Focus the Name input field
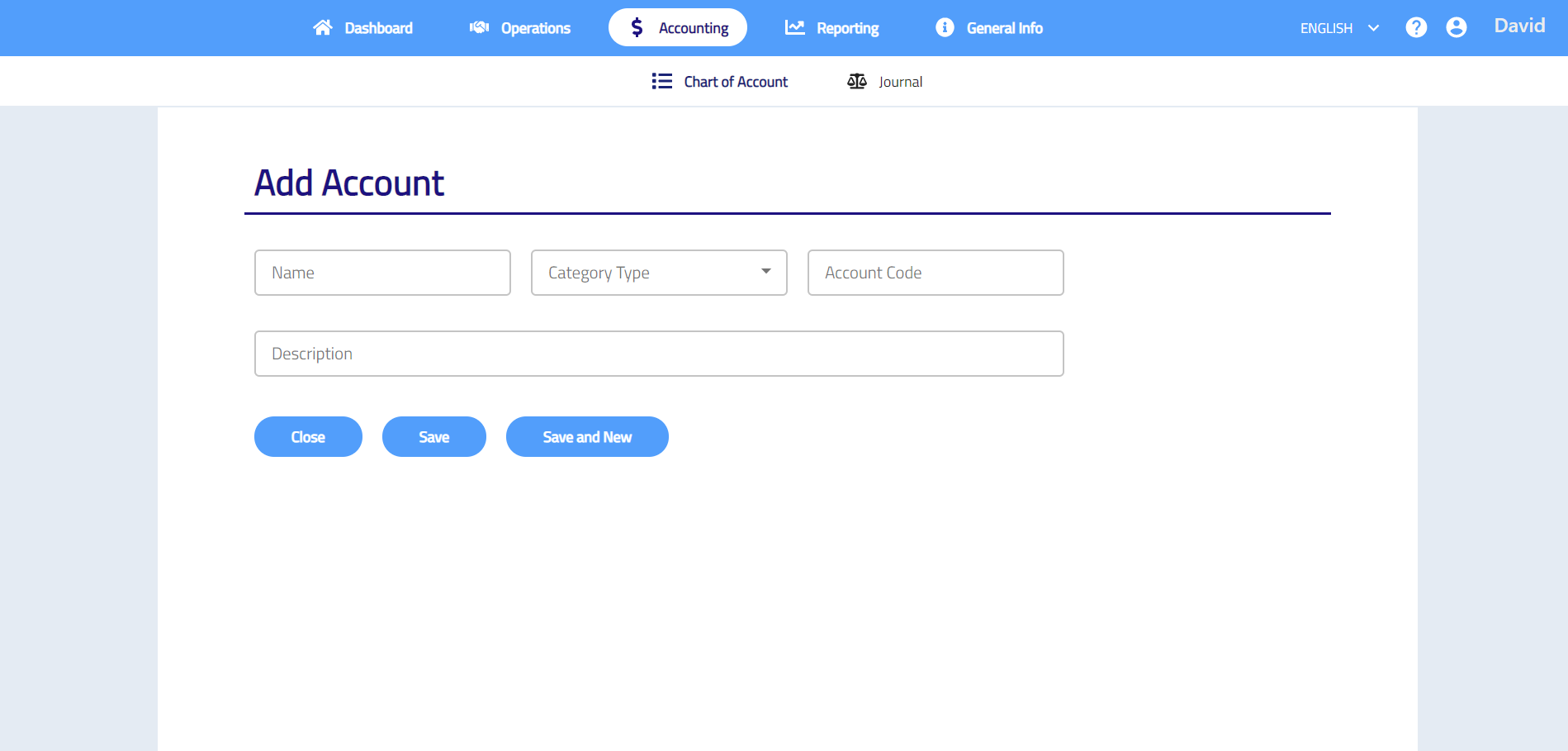The image size is (1568, 751). [x=382, y=273]
